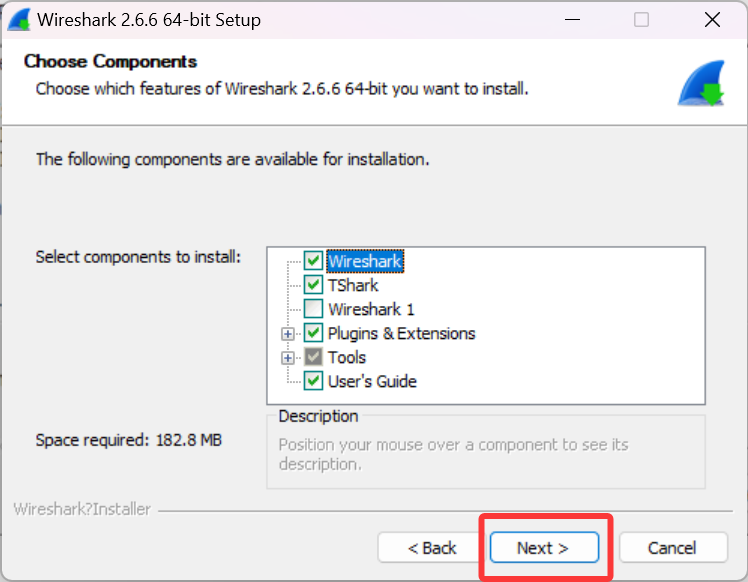748x582 pixels.
Task: Click the Wireshark fin icon in title bar
Action: [19, 20]
